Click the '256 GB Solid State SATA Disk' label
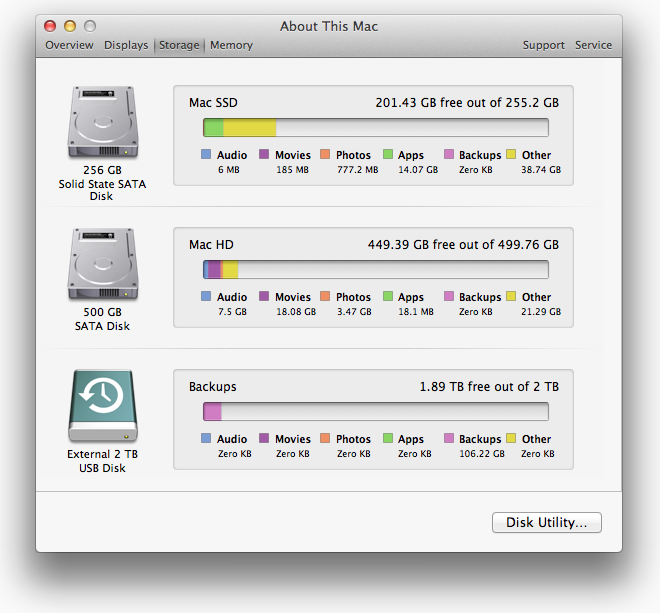Screen dimensions: 660x613 [102, 183]
